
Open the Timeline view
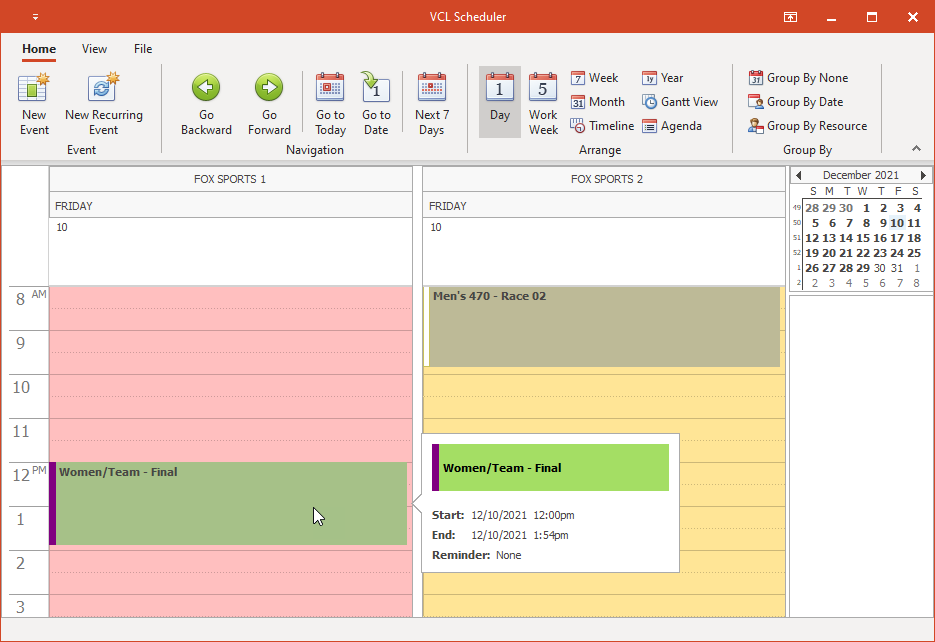(601, 125)
